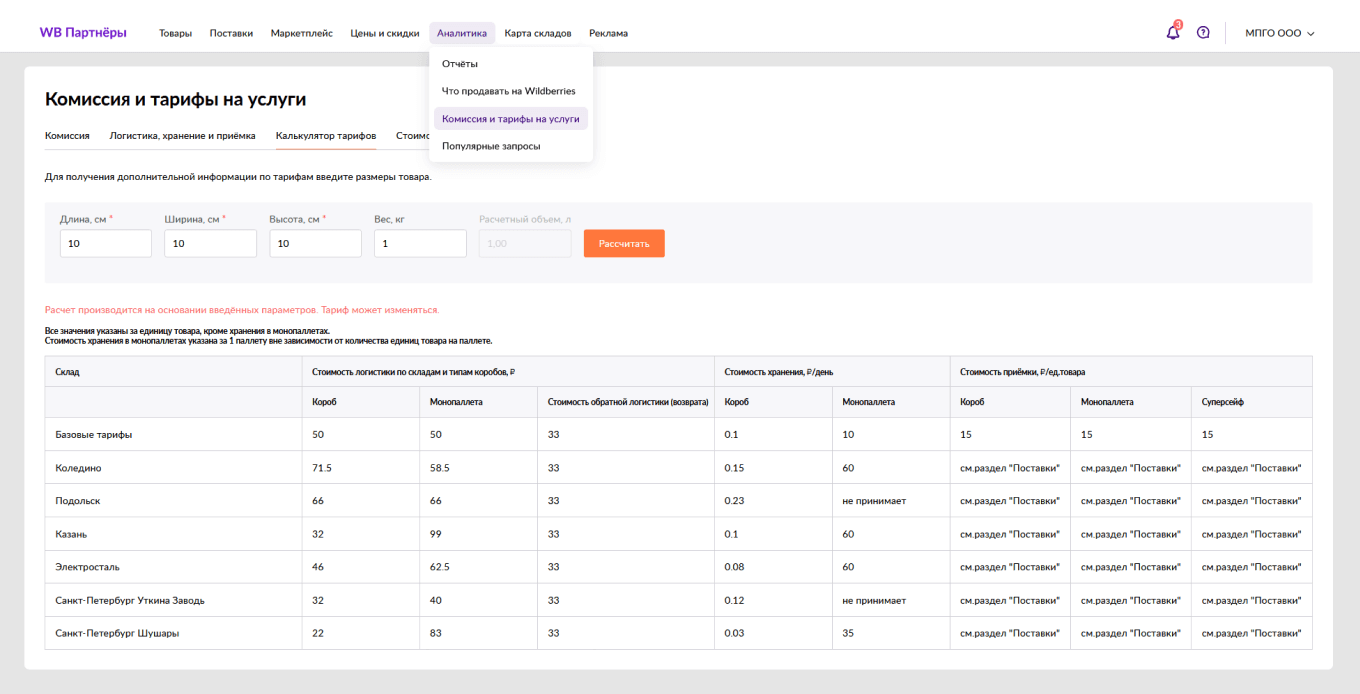Click the help question mark icon

pyautogui.click(x=1203, y=33)
